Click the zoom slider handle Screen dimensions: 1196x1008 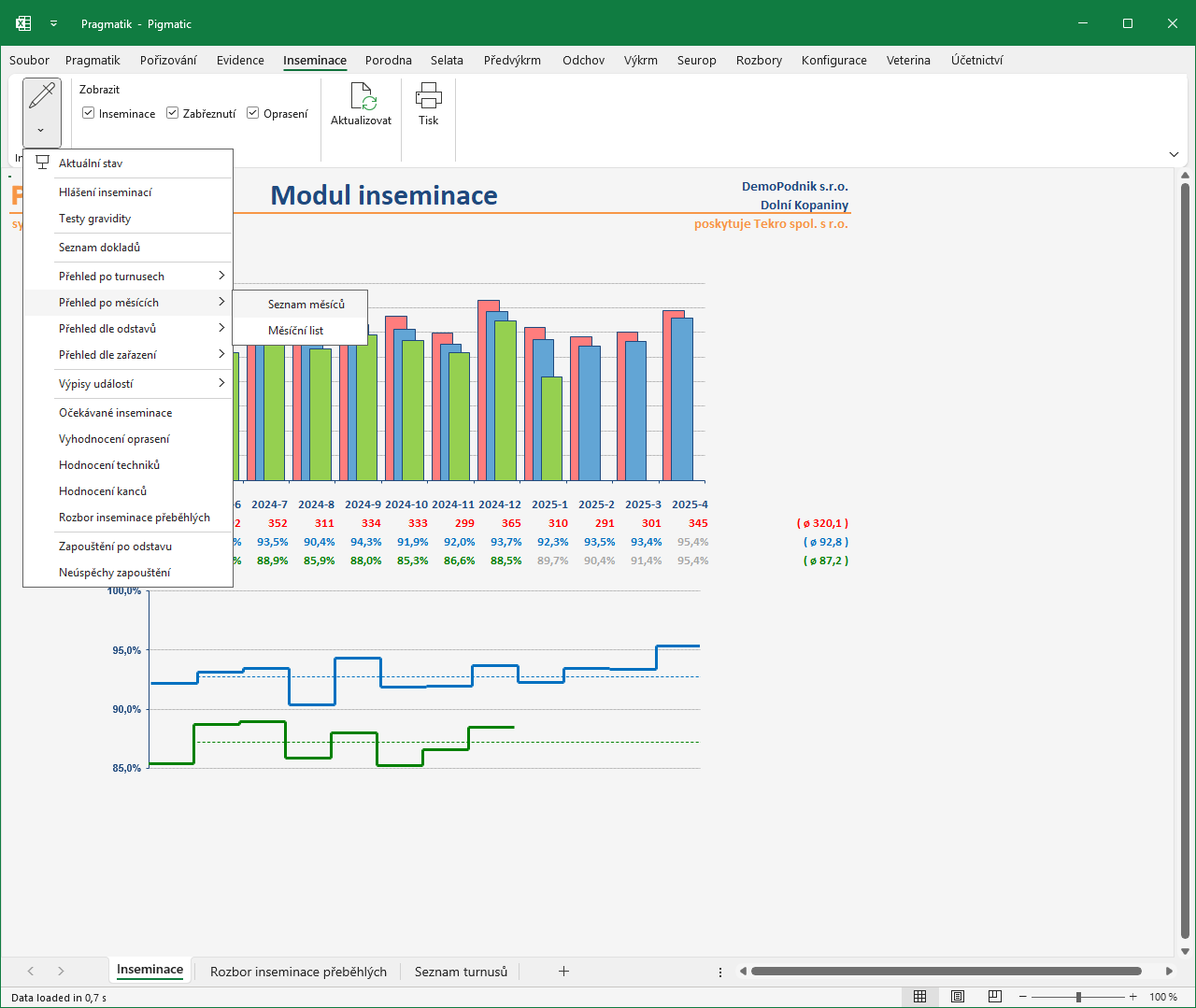1078,997
